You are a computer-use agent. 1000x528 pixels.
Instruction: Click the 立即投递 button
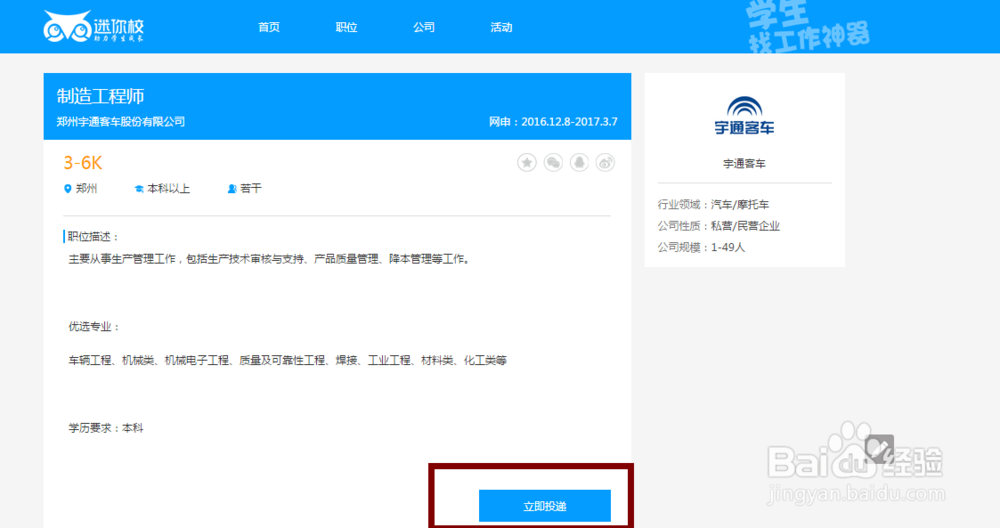coord(545,506)
